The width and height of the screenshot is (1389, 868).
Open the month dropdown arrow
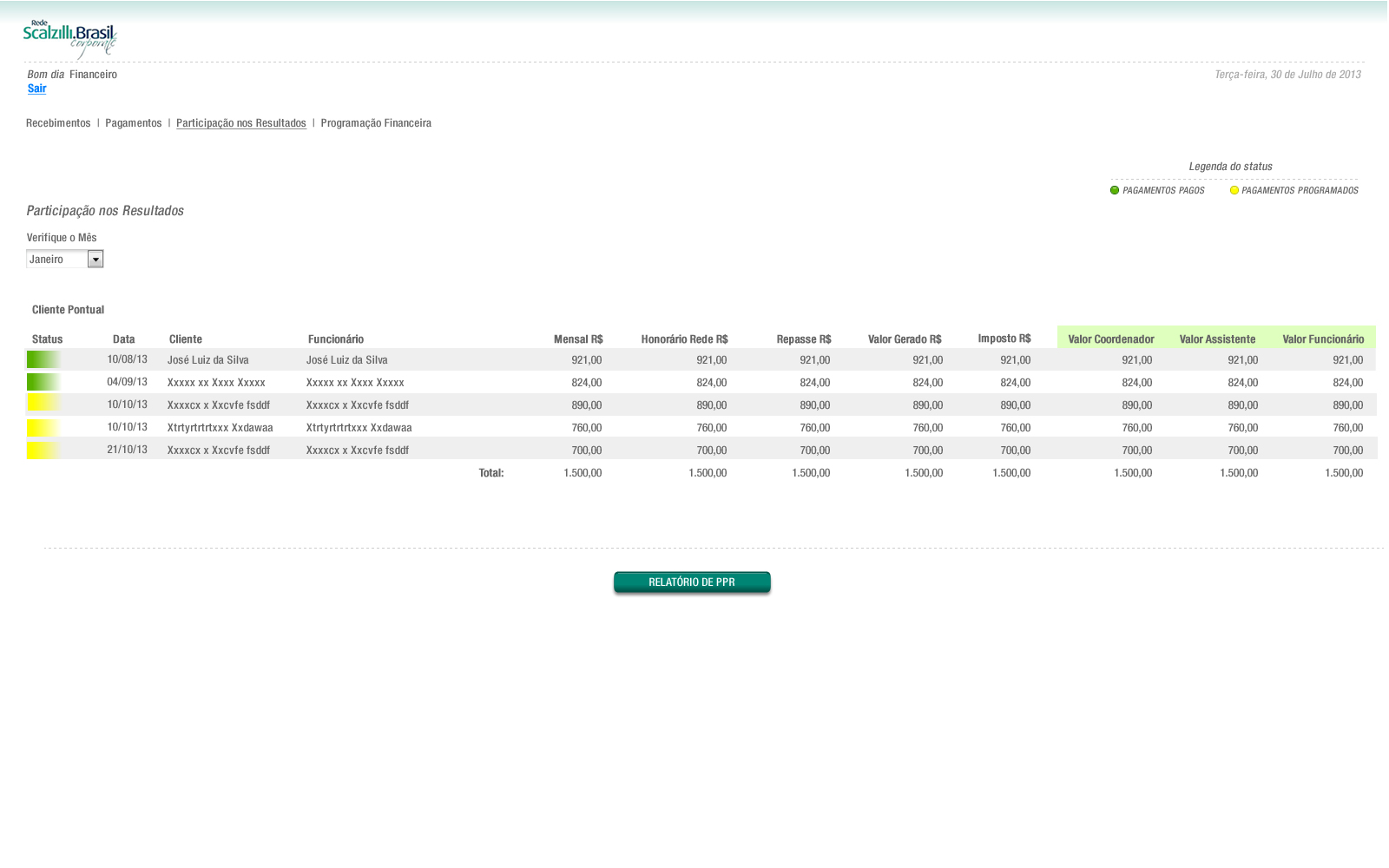pyautogui.click(x=95, y=260)
